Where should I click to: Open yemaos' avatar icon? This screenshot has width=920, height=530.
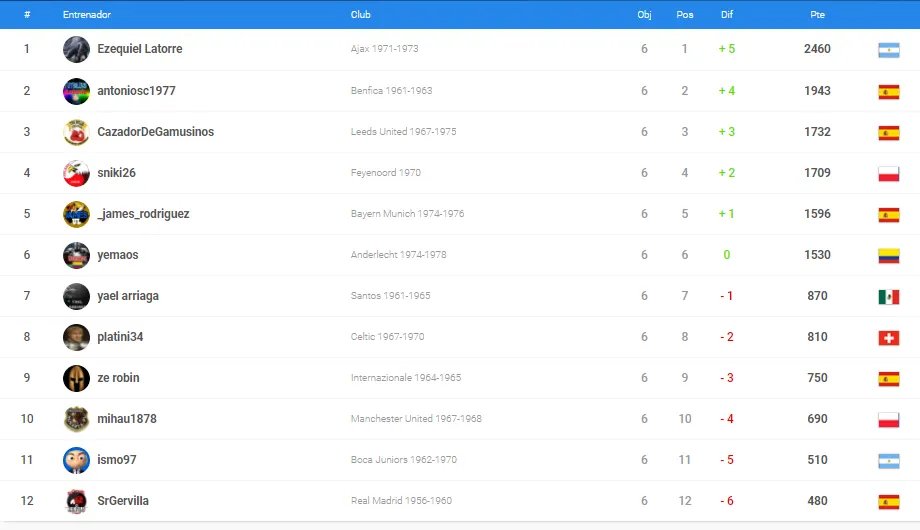(x=76, y=255)
